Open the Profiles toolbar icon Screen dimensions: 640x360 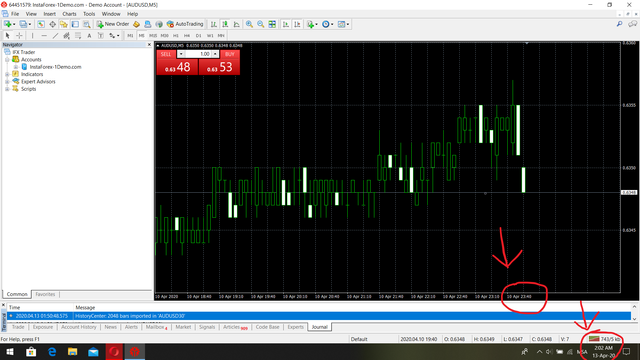23,24
